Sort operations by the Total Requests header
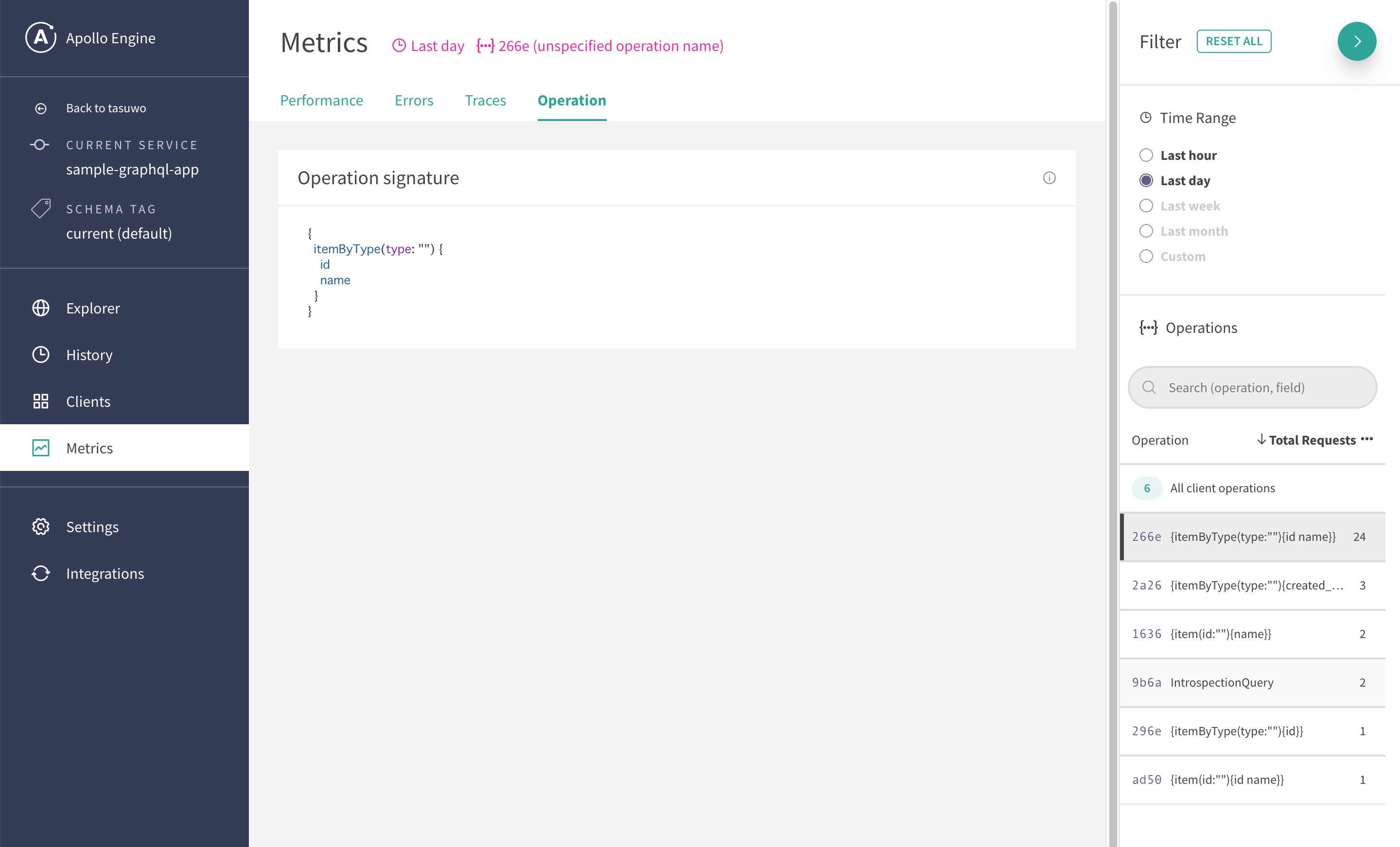The image size is (1400, 847). (x=1312, y=440)
